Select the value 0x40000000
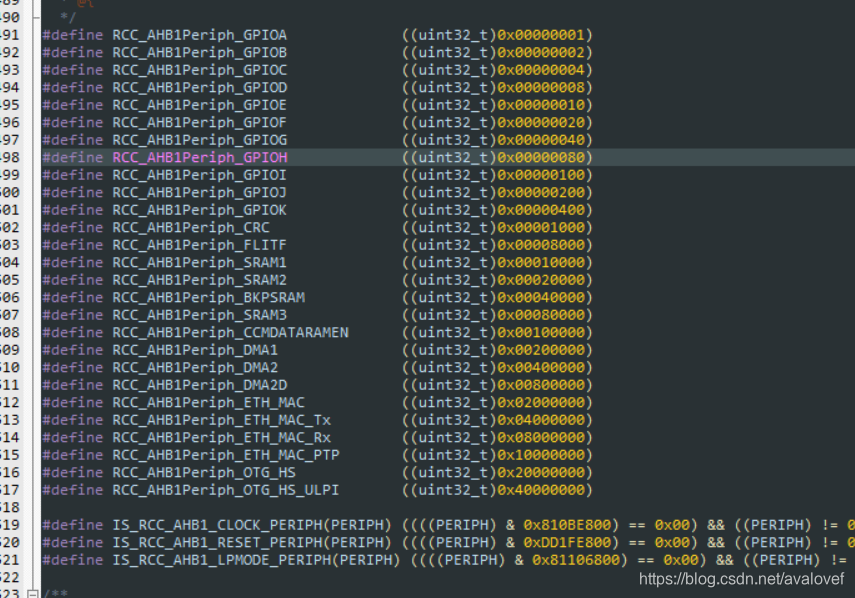The image size is (855, 598). [x=541, y=490]
